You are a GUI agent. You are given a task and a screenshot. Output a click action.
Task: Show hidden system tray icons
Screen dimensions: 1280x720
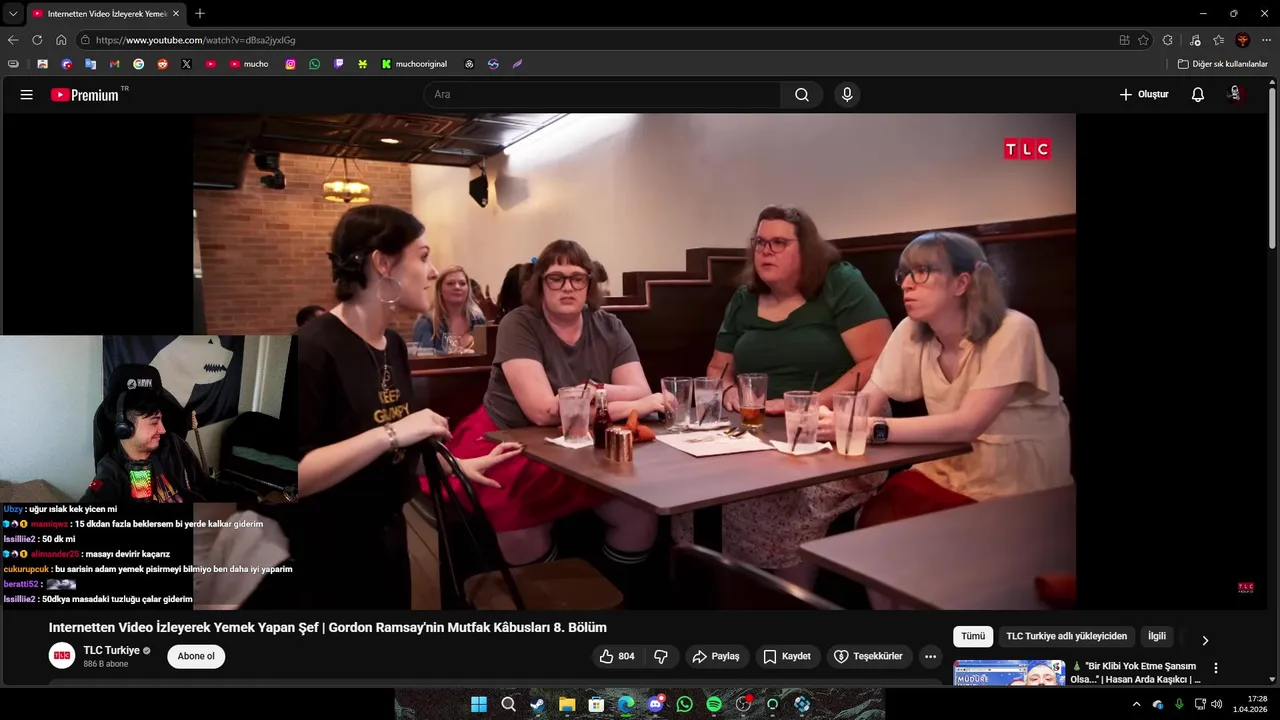click(1136, 704)
